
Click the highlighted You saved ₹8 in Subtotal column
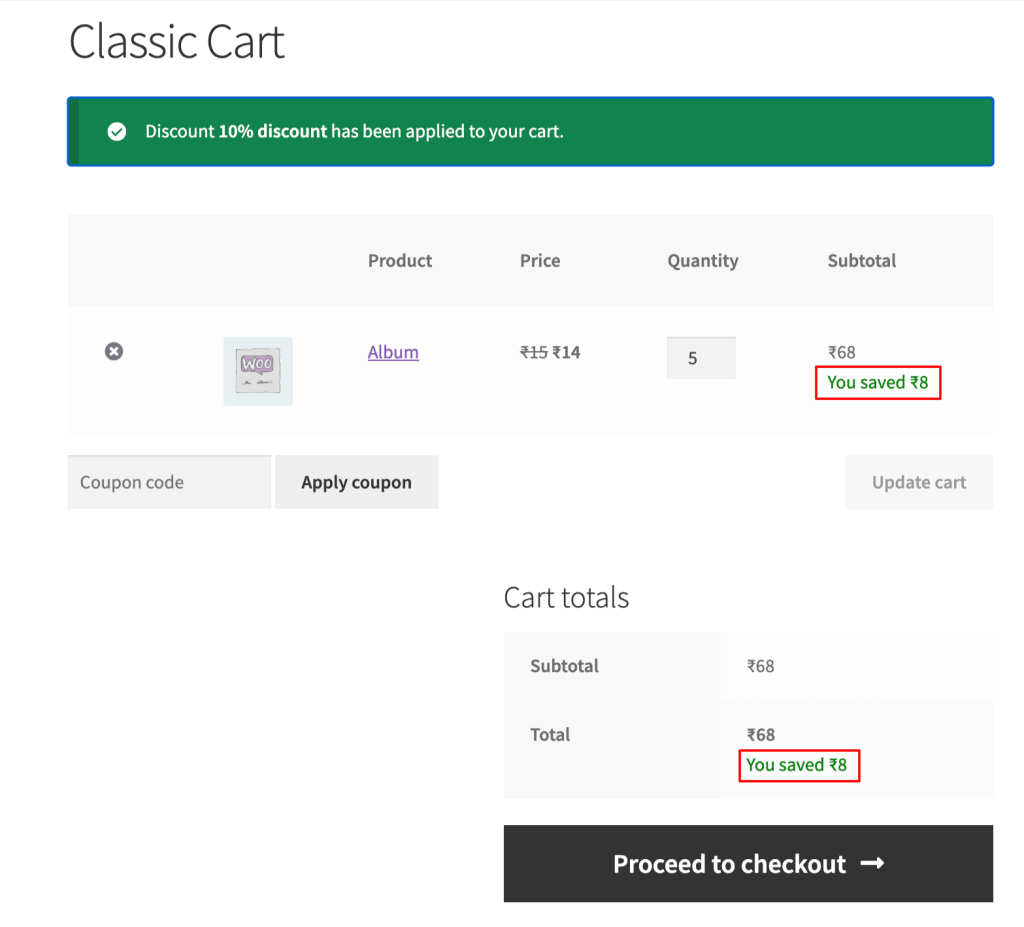click(877, 382)
